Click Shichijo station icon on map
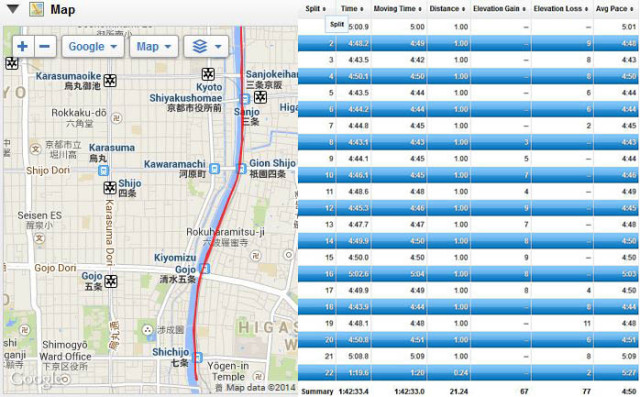 tap(197, 357)
